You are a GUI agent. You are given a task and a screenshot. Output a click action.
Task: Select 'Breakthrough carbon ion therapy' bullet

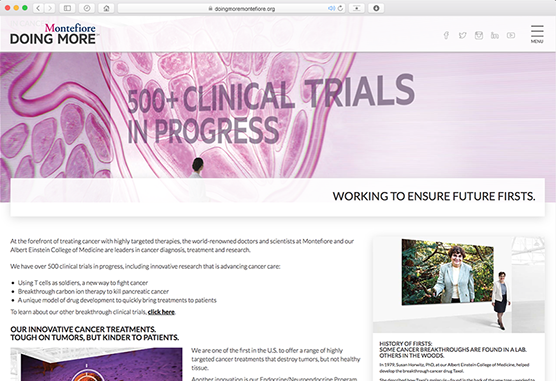pos(93,292)
